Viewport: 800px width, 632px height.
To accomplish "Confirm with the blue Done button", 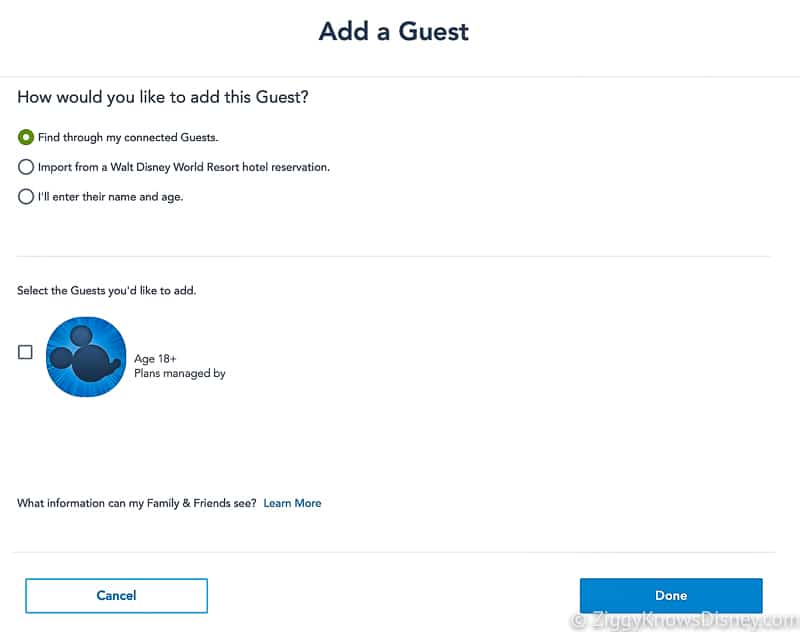I will 671,595.
